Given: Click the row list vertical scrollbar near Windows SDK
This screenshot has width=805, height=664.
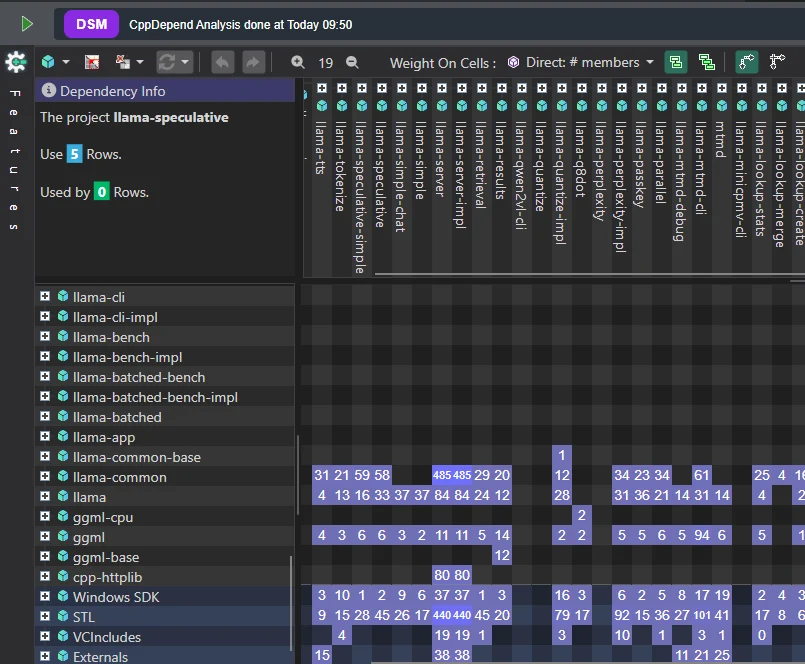Looking at the screenshot, I should [x=291, y=603].
